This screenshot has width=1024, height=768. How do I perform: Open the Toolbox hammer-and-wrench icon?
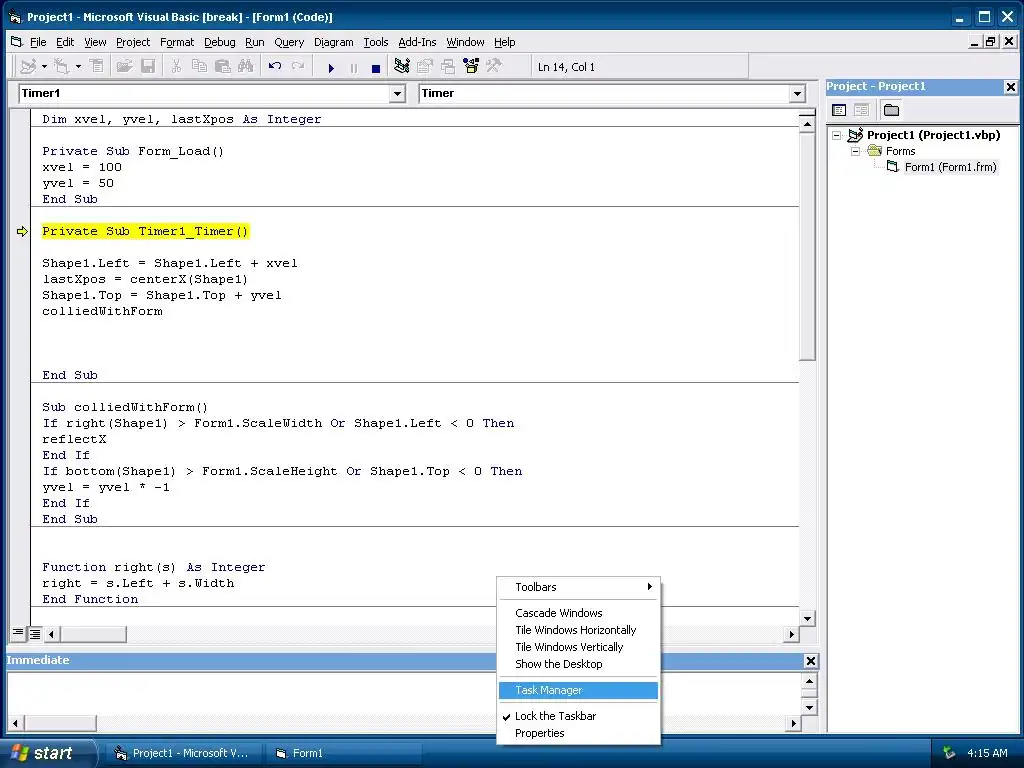(494, 66)
